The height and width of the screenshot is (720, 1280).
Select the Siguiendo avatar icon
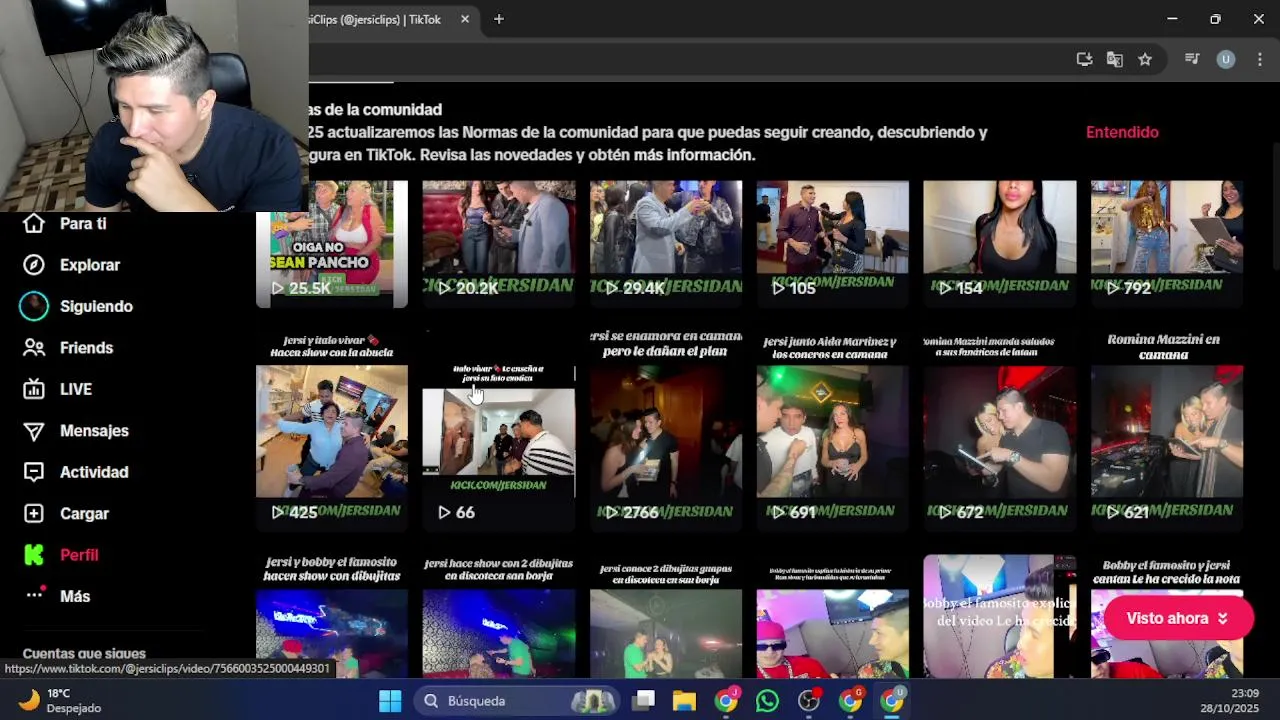pyautogui.click(x=34, y=306)
